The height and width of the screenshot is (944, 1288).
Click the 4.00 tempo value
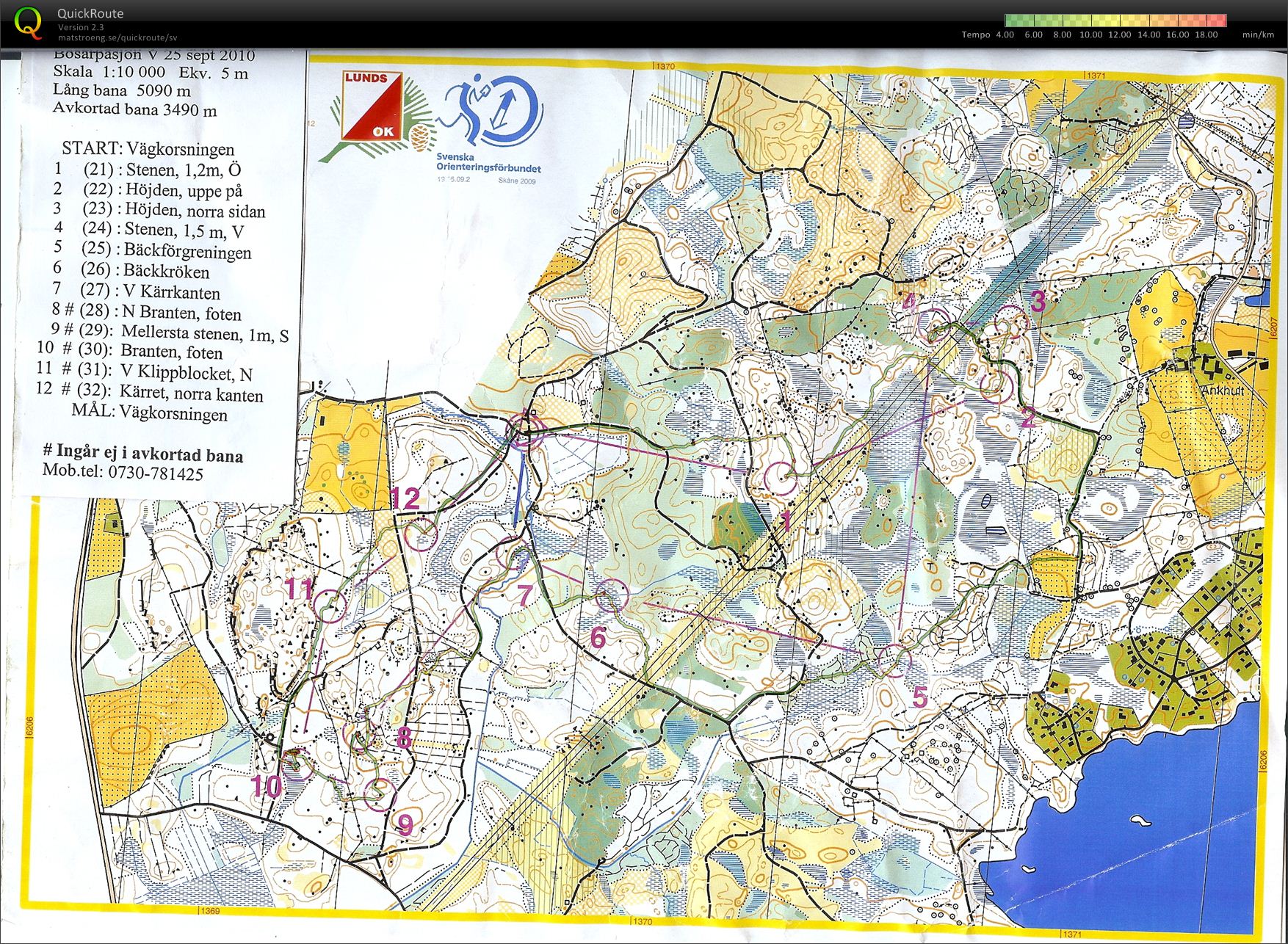pyautogui.click(x=1005, y=35)
